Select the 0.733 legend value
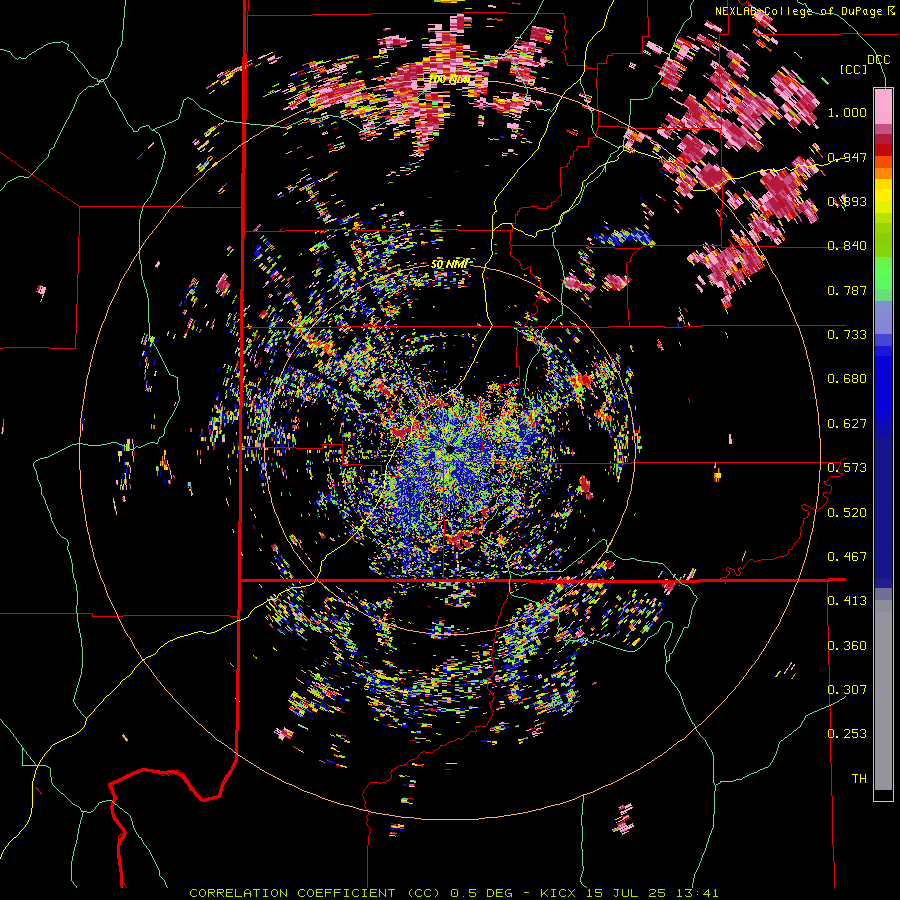900x900 pixels. (847, 335)
